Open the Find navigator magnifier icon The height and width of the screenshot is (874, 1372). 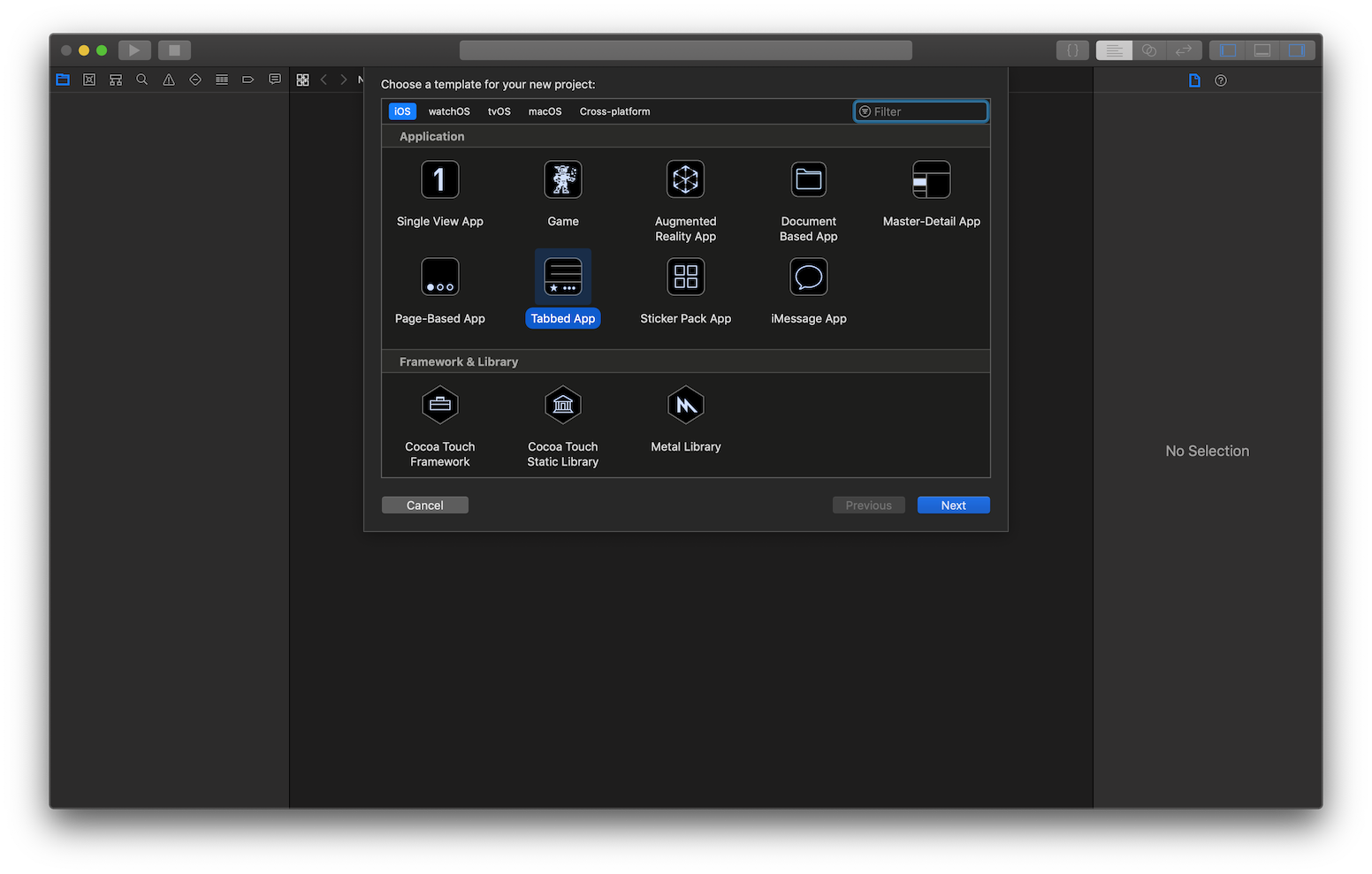pos(142,80)
